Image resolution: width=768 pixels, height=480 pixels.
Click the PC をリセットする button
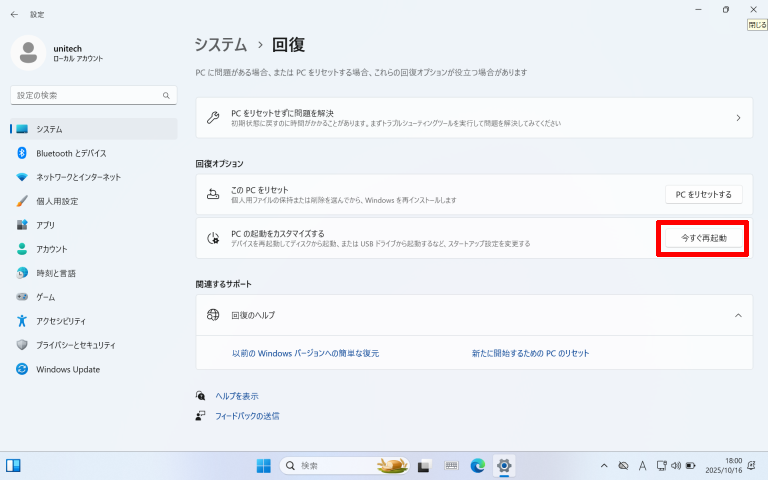point(703,194)
